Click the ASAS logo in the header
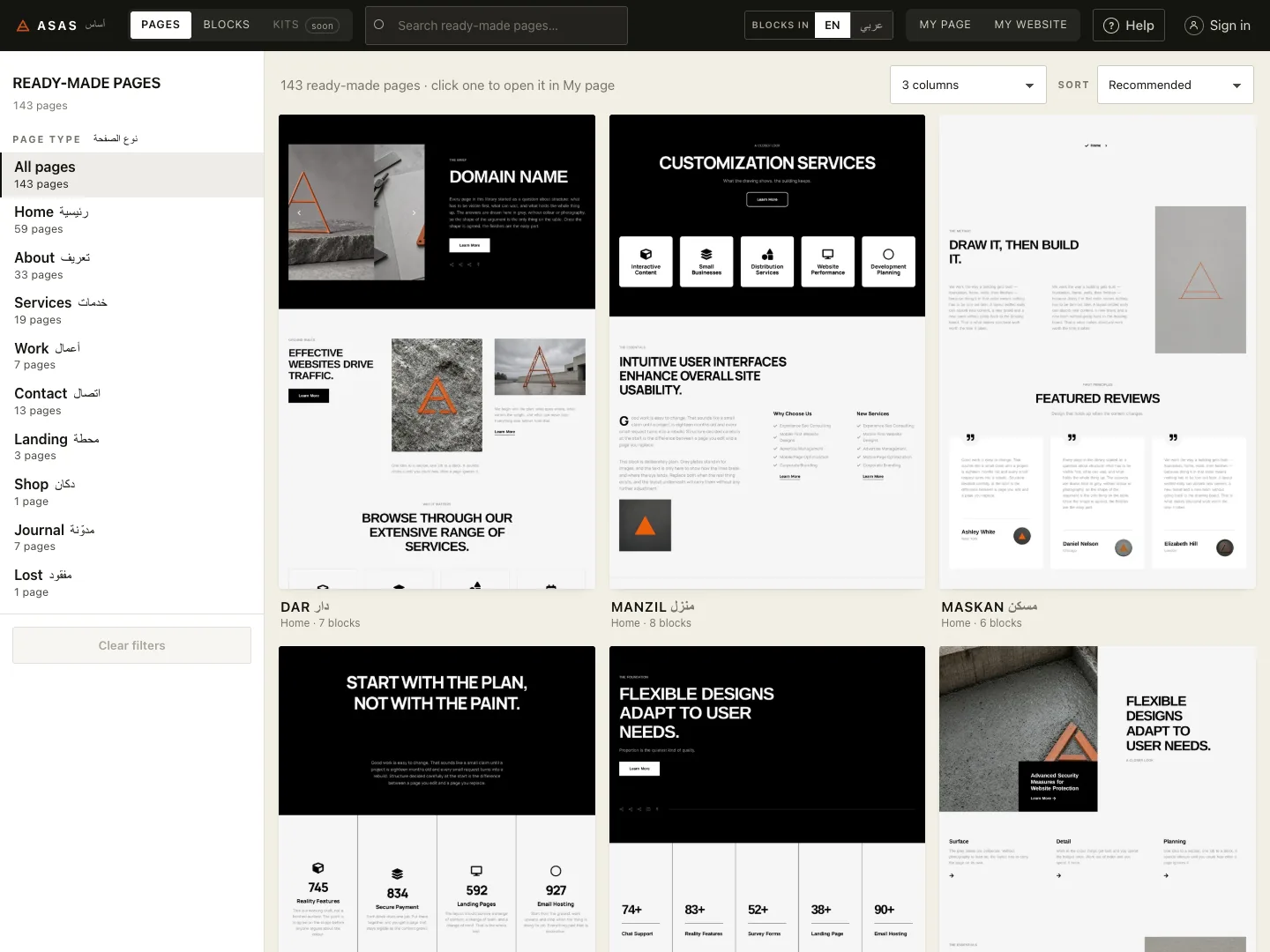The width and height of the screenshot is (1270, 952). tap(60, 25)
